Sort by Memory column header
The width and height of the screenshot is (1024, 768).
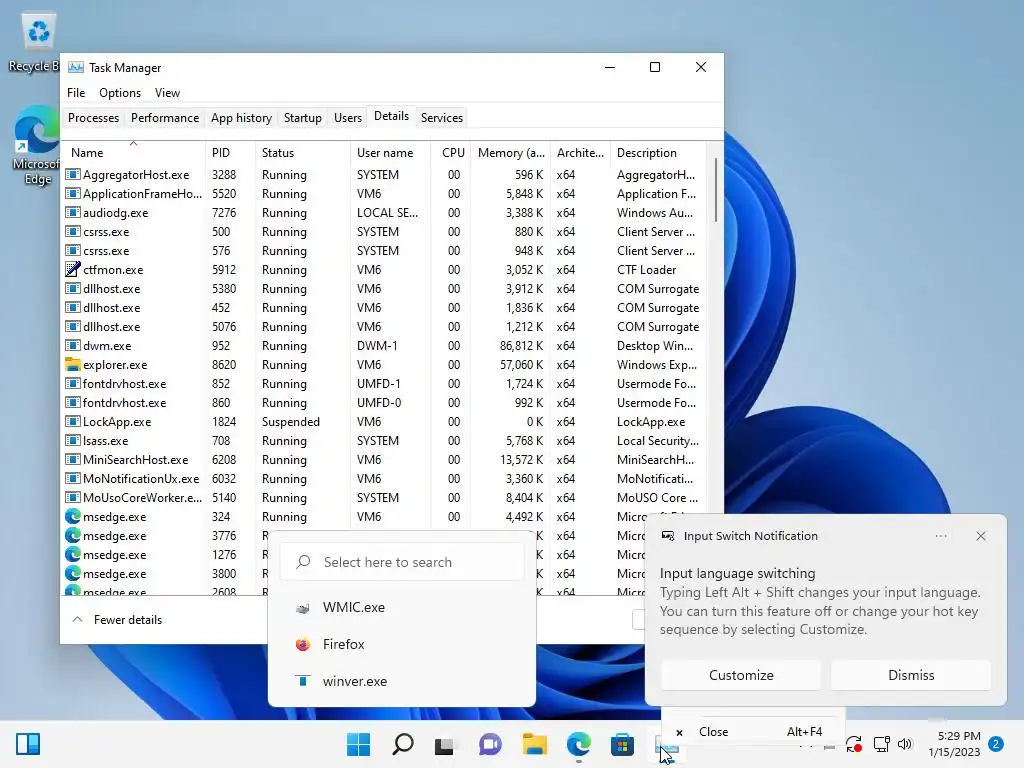click(510, 152)
